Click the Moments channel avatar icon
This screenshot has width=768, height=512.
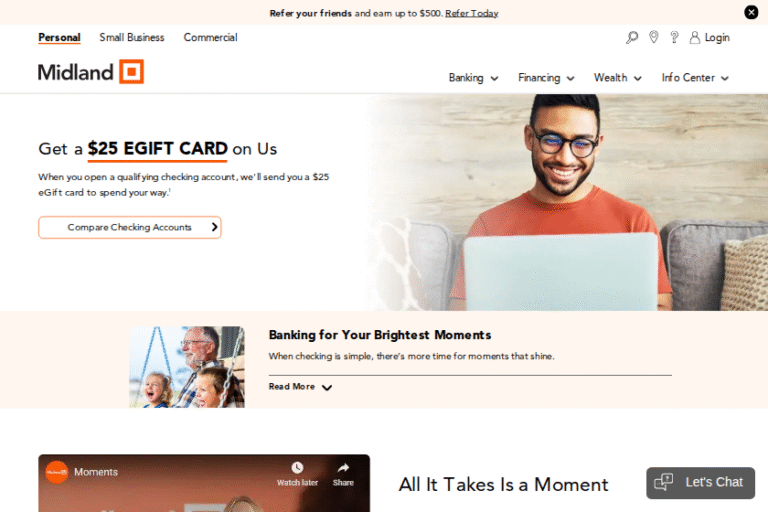tap(57, 472)
